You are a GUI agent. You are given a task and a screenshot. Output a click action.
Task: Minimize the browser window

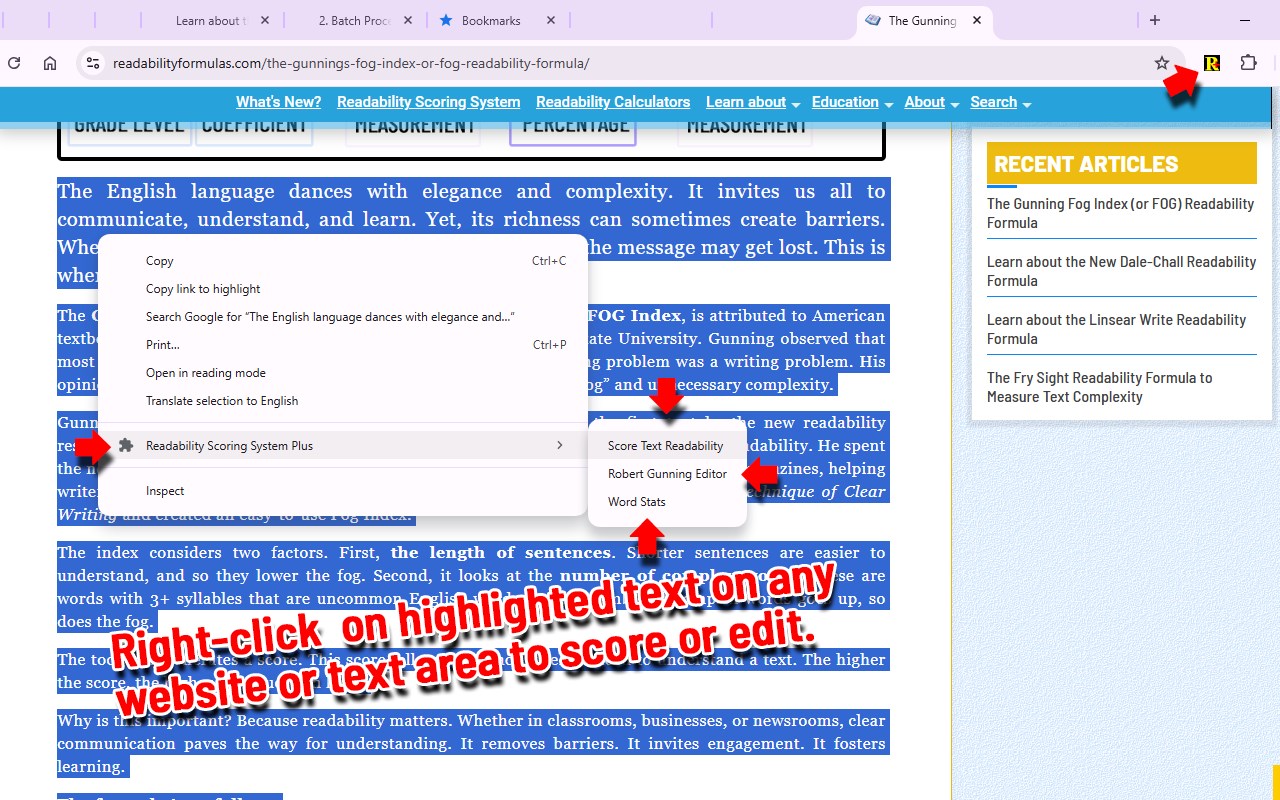[x=1245, y=20]
